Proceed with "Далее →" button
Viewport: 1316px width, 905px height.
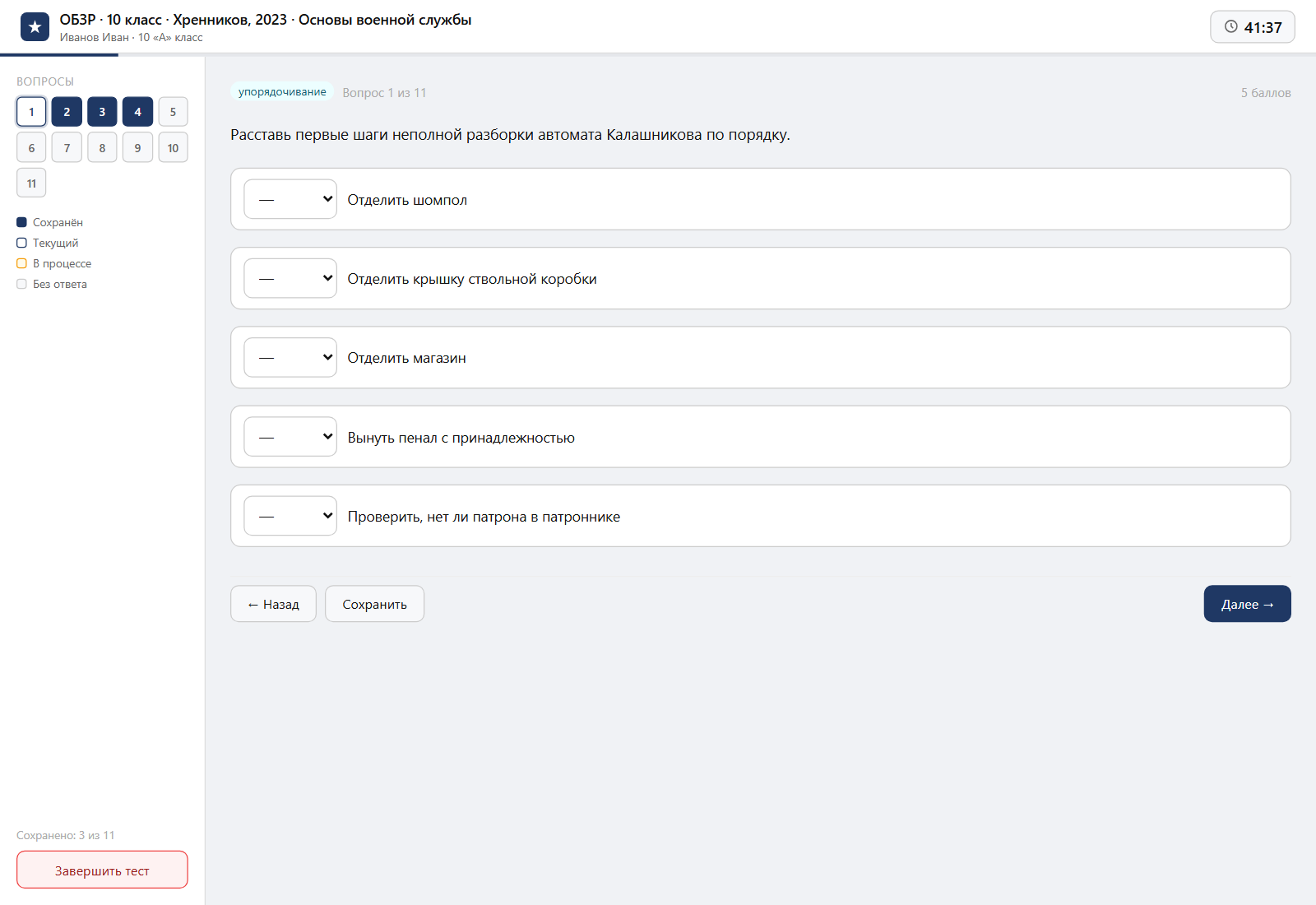click(x=1247, y=604)
